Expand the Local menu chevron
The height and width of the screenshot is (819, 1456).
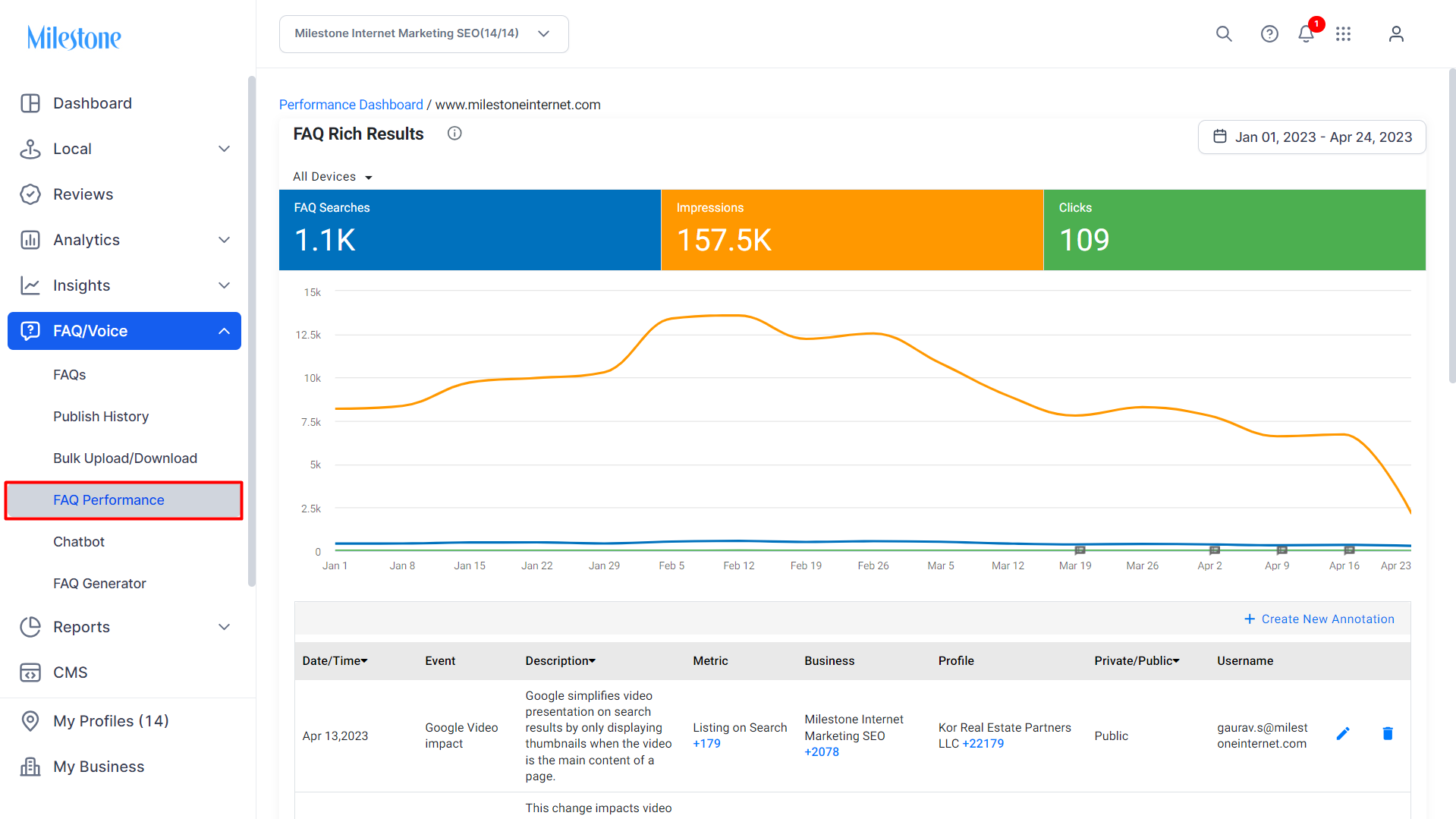[x=224, y=149]
